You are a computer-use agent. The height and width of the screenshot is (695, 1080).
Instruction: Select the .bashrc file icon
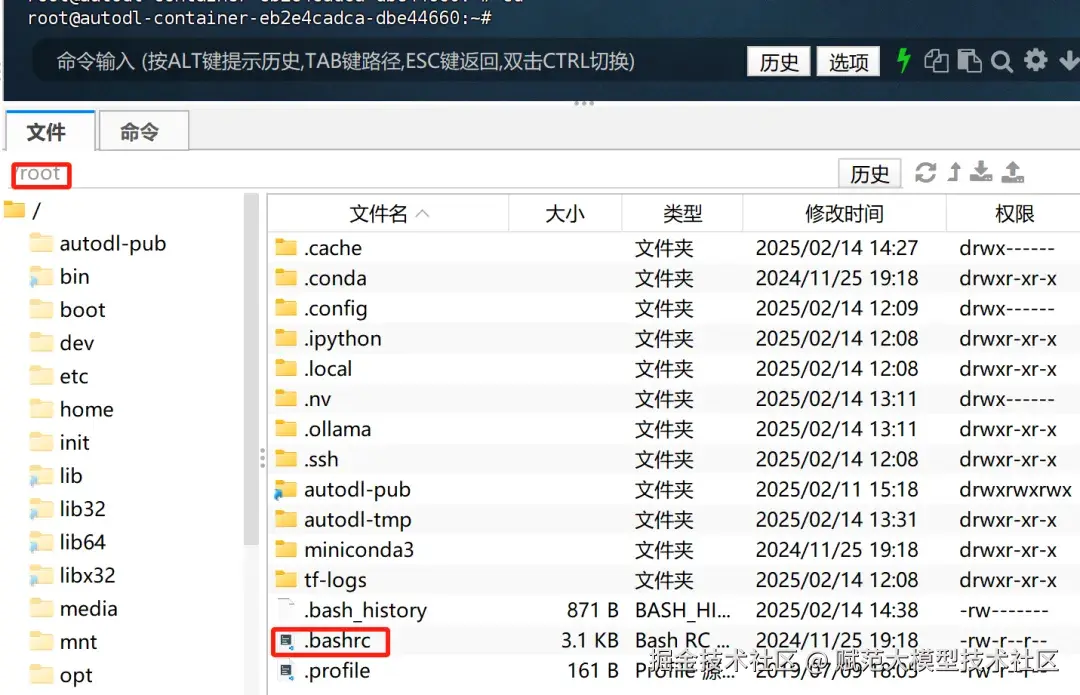pos(286,641)
